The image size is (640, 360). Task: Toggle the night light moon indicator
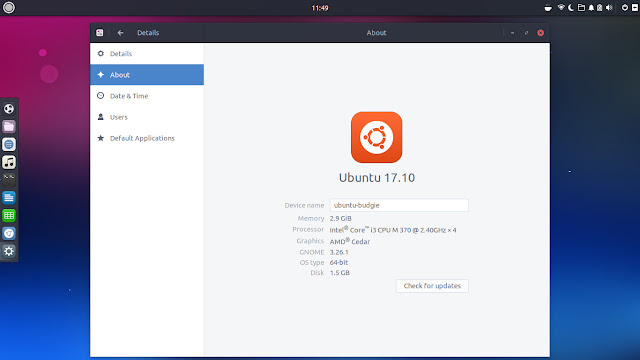click(571, 8)
